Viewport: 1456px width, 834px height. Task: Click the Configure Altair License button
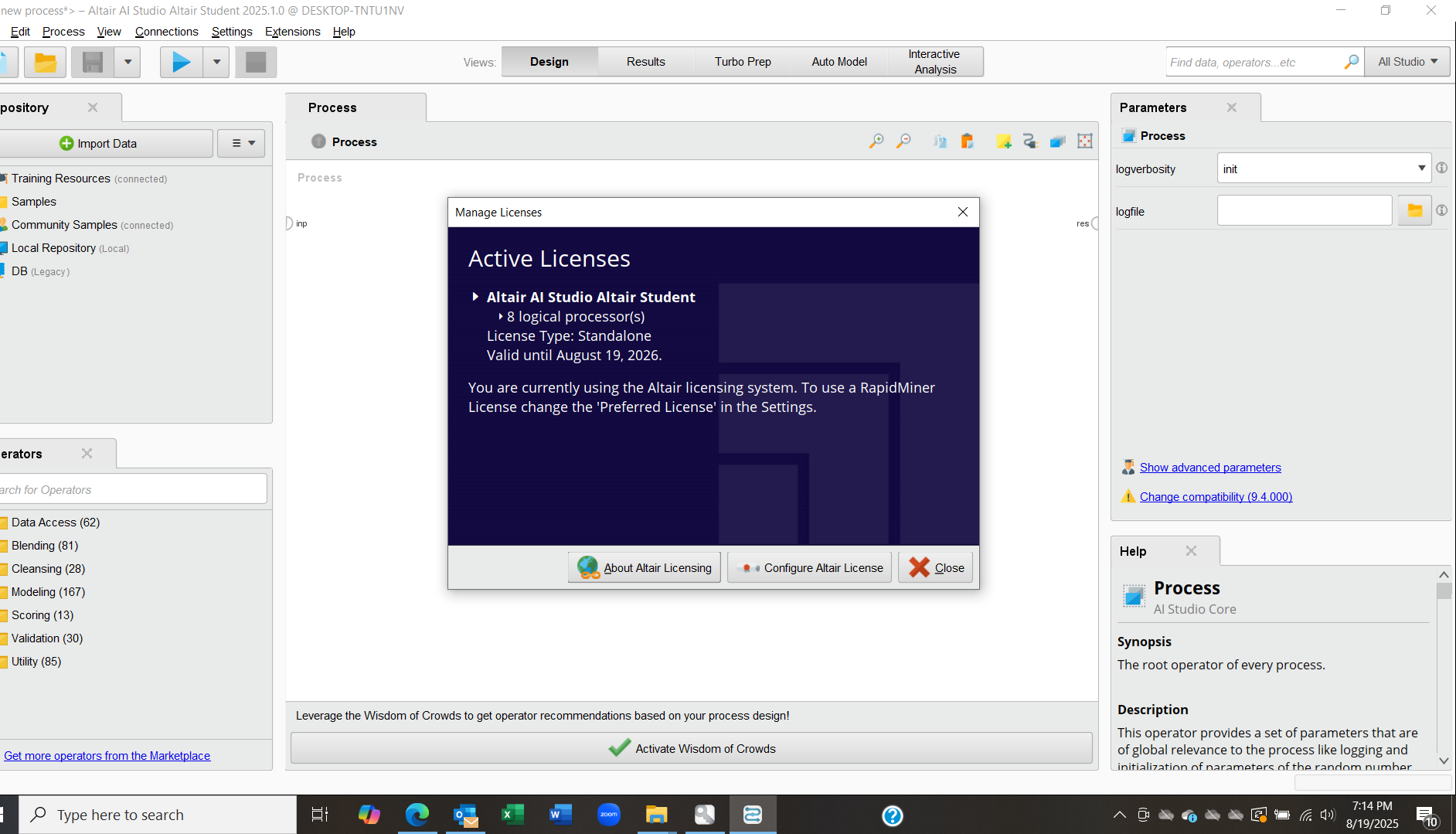point(810,568)
